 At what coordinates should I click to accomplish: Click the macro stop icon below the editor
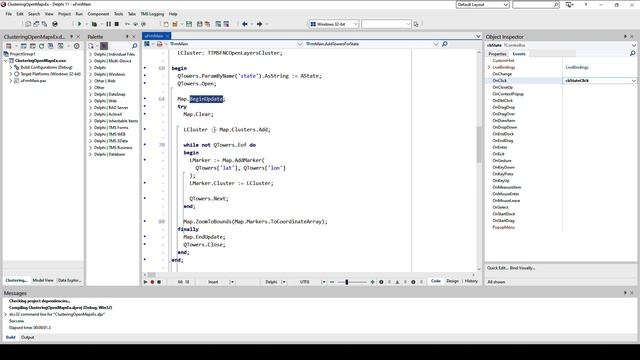159,282
